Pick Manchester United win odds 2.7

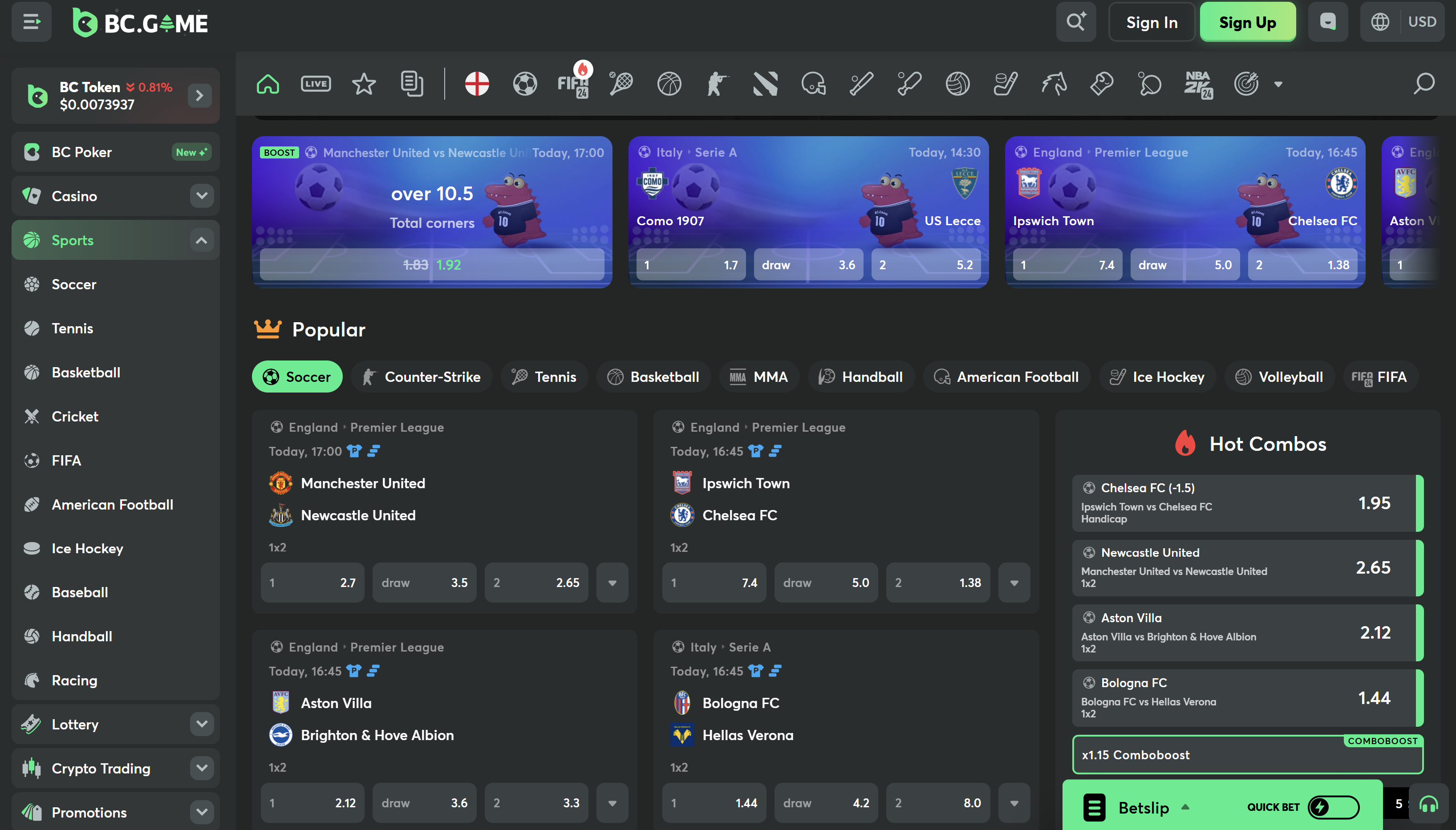point(312,583)
